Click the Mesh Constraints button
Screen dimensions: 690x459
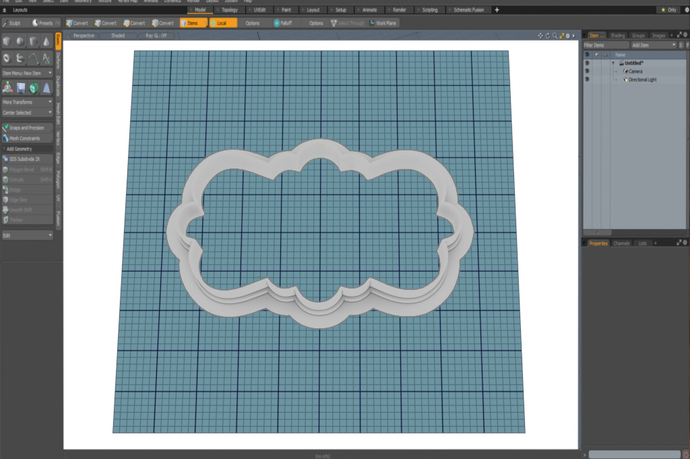pyautogui.click(x=27, y=138)
